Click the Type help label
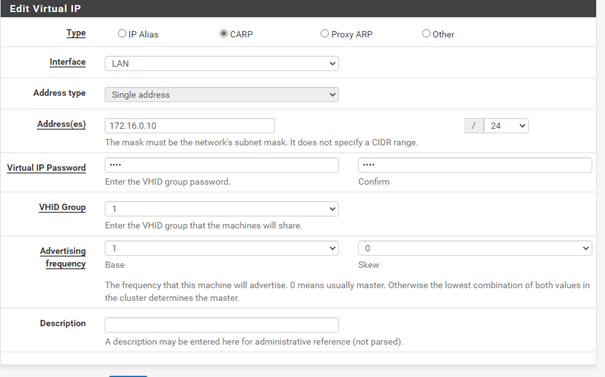 coord(76,33)
